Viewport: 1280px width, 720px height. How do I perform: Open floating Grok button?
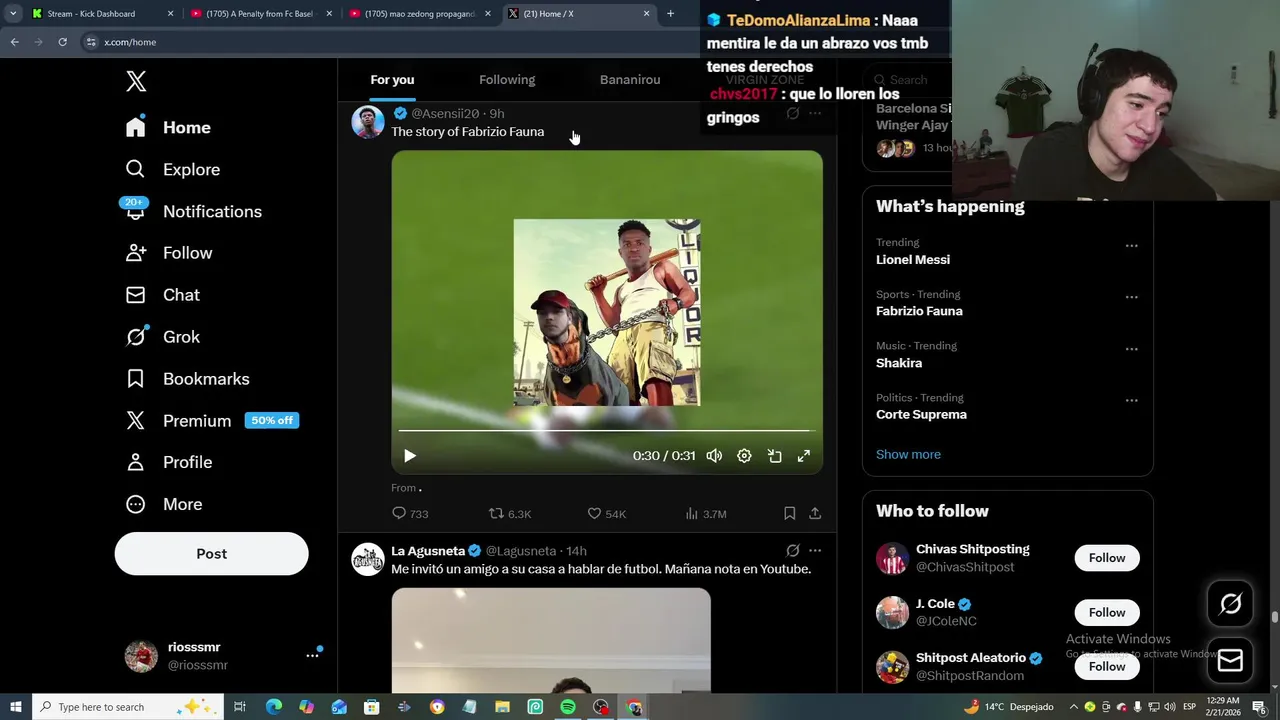tap(1230, 604)
